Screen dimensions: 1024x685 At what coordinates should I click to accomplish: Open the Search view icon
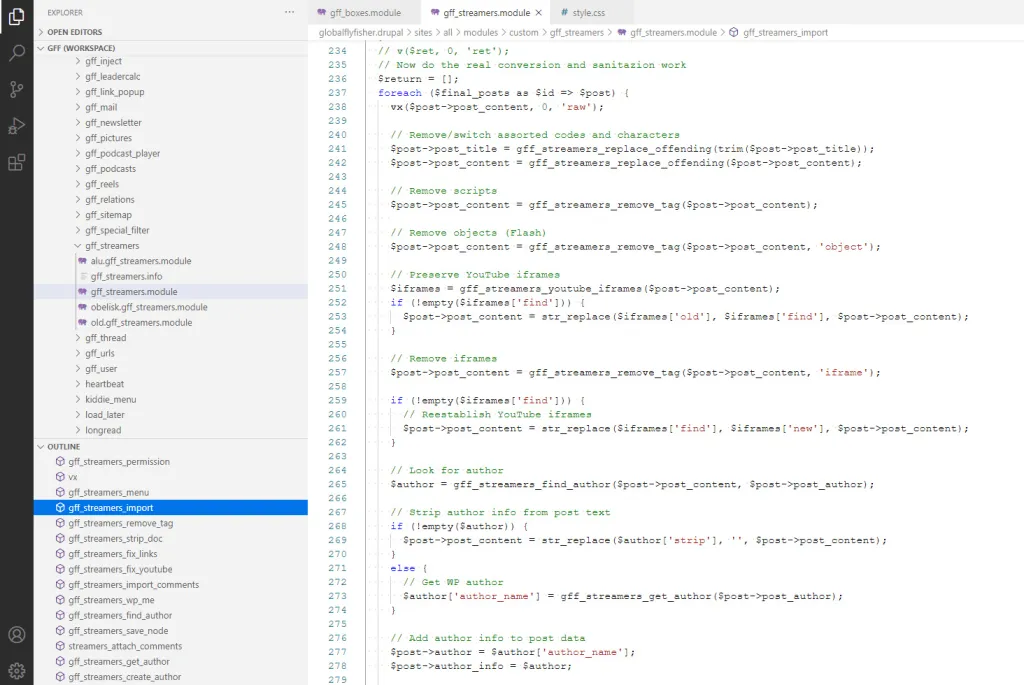pos(16,53)
